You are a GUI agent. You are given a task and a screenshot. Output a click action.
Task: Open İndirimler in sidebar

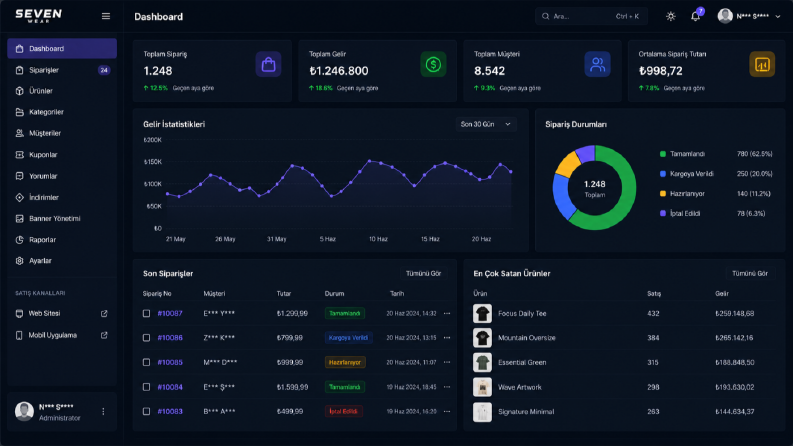[x=62, y=197]
